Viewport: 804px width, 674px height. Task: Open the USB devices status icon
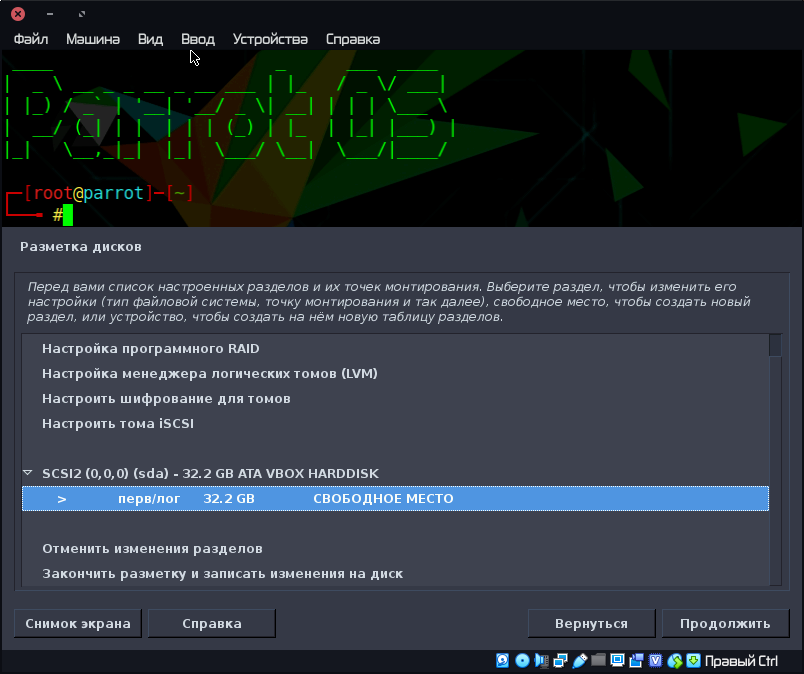579,660
